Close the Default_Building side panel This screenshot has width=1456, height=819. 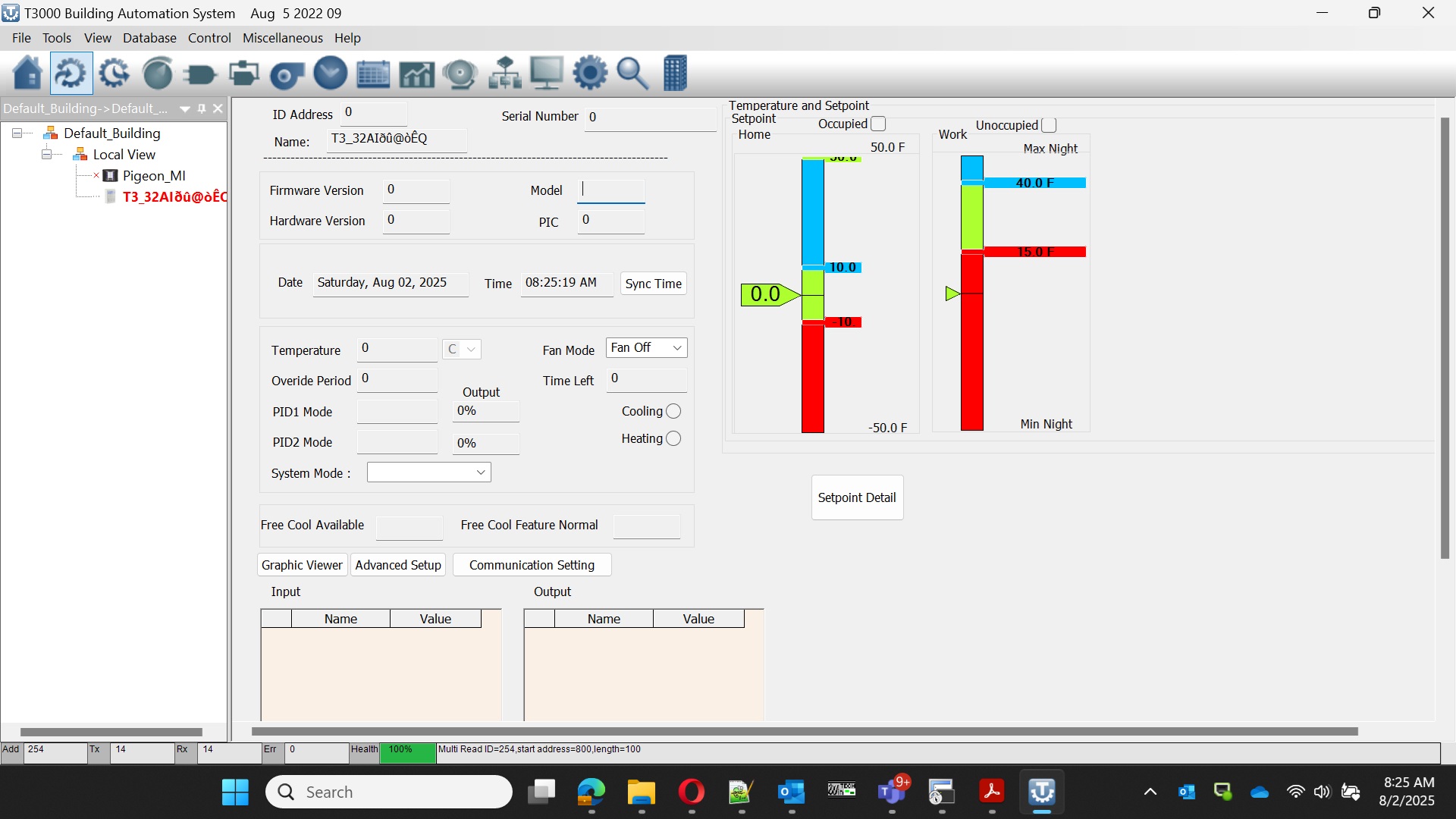coord(218,108)
